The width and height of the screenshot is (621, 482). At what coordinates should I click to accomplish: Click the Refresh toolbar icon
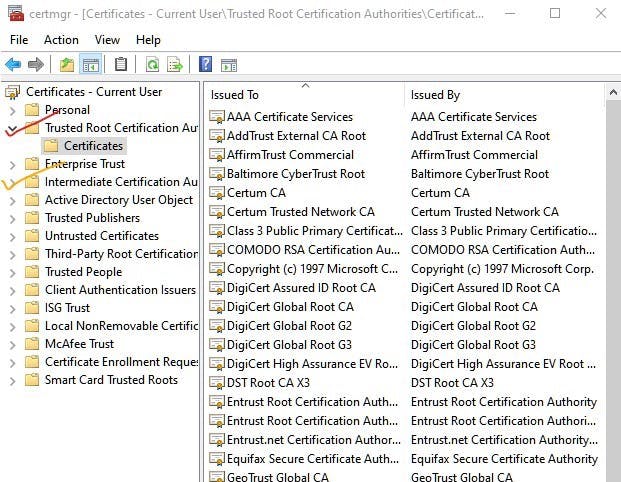point(152,65)
